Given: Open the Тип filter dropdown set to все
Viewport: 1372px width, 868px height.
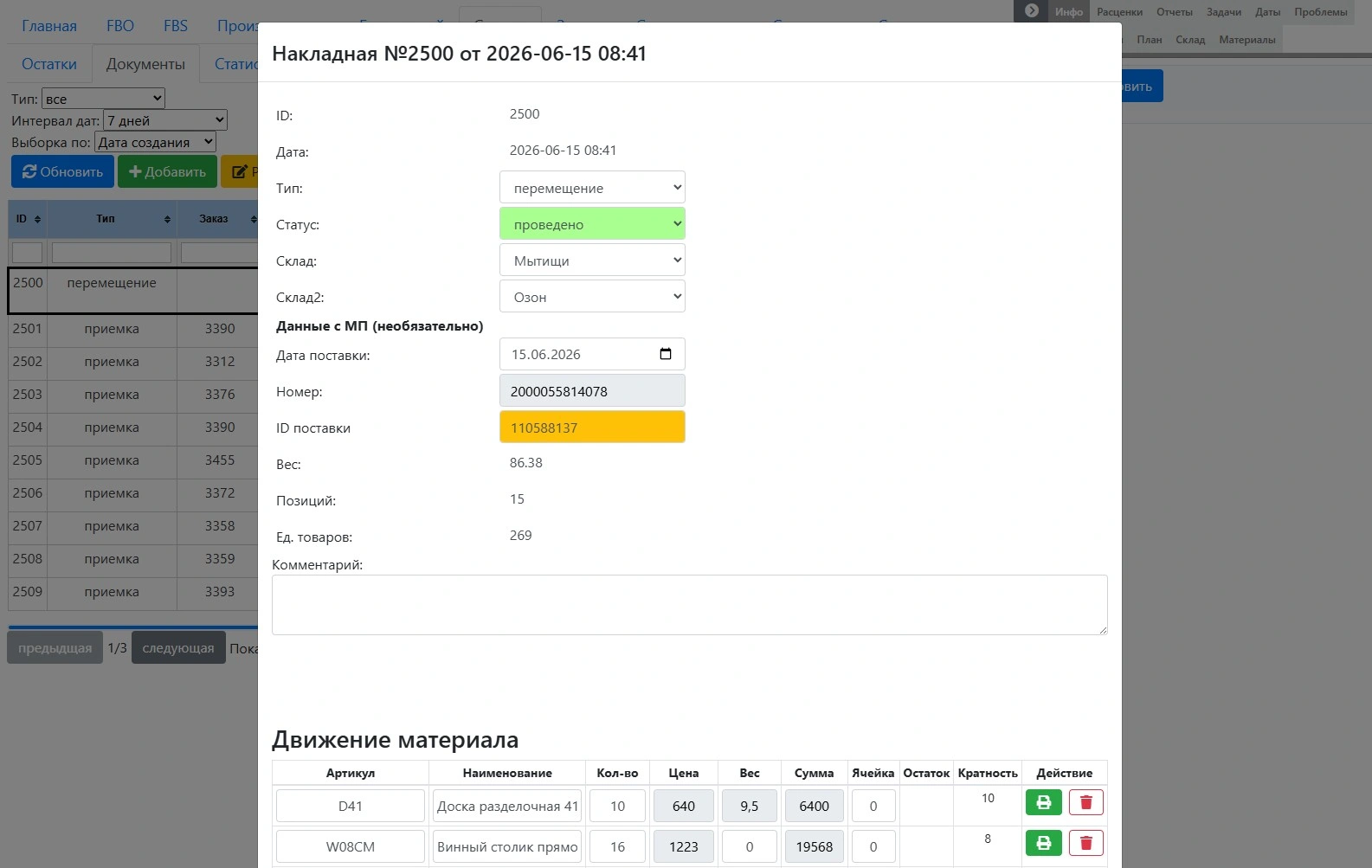Looking at the screenshot, I should pyautogui.click(x=103, y=99).
